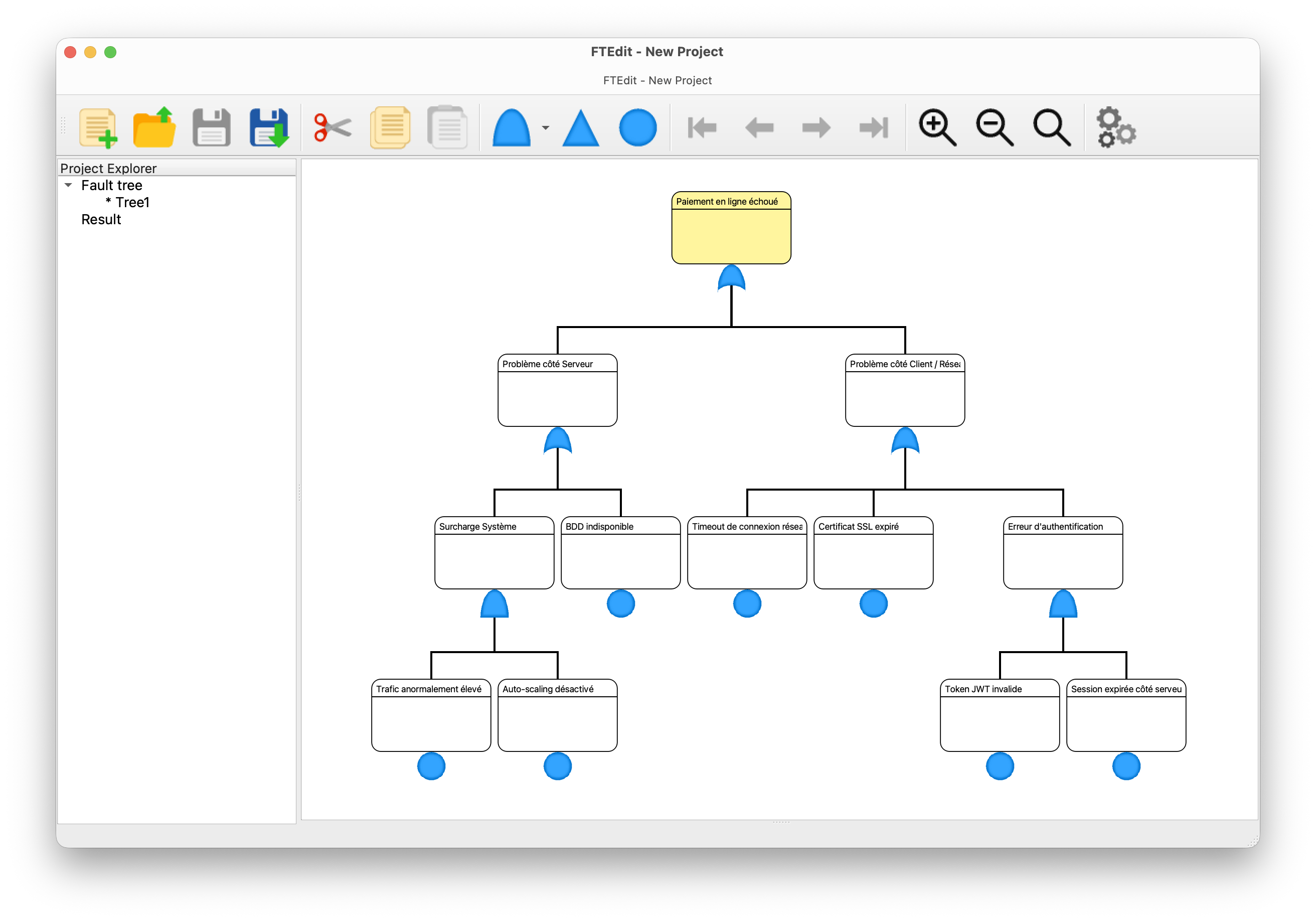Click the gray Save floppy icon
The height and width of the screenshot is (922, 1316).
pos(212,127)
